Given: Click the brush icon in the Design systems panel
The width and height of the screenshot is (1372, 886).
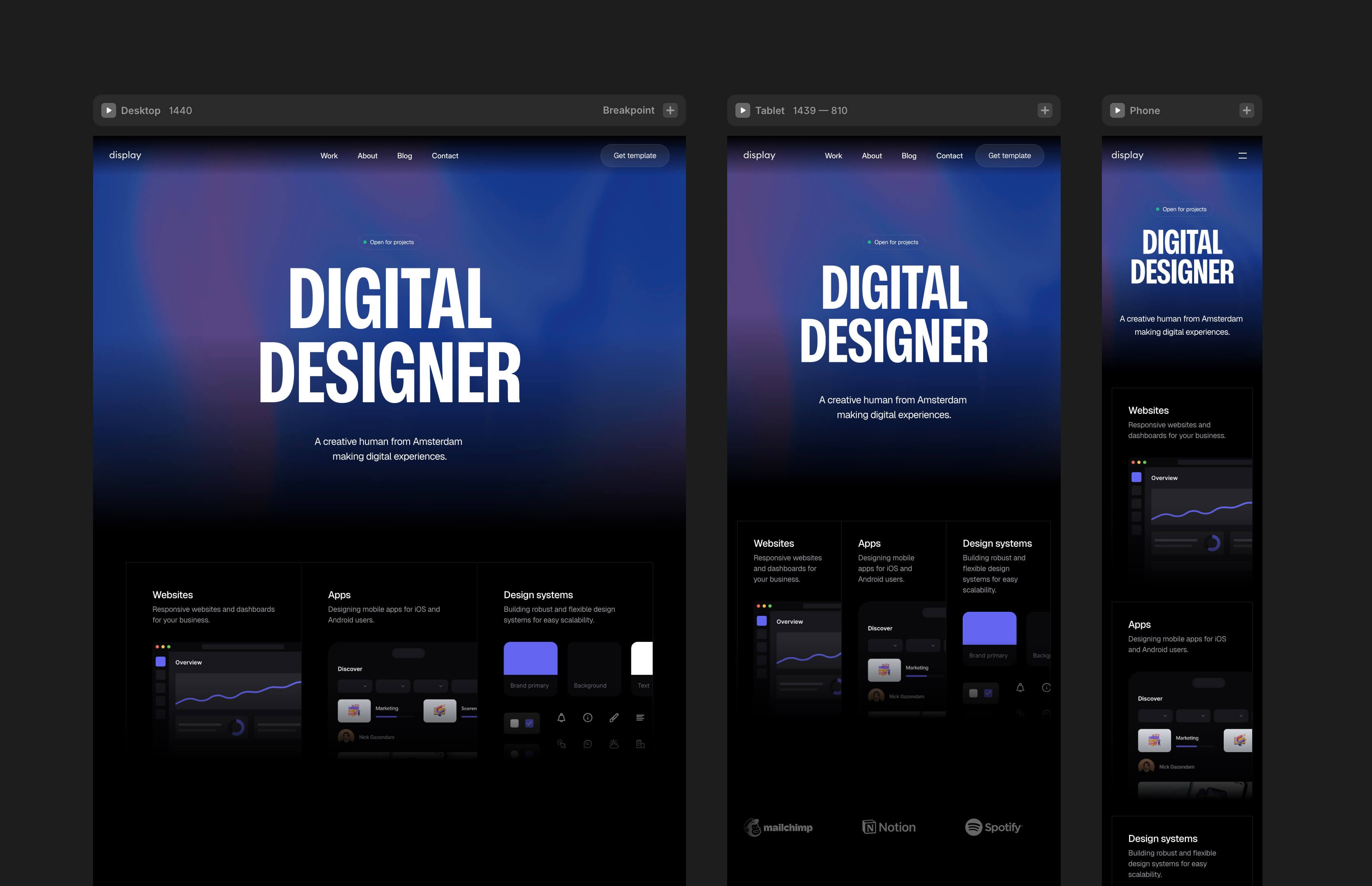Looking at the screenshot, I should pyautogui.click(x=614, y=718).
